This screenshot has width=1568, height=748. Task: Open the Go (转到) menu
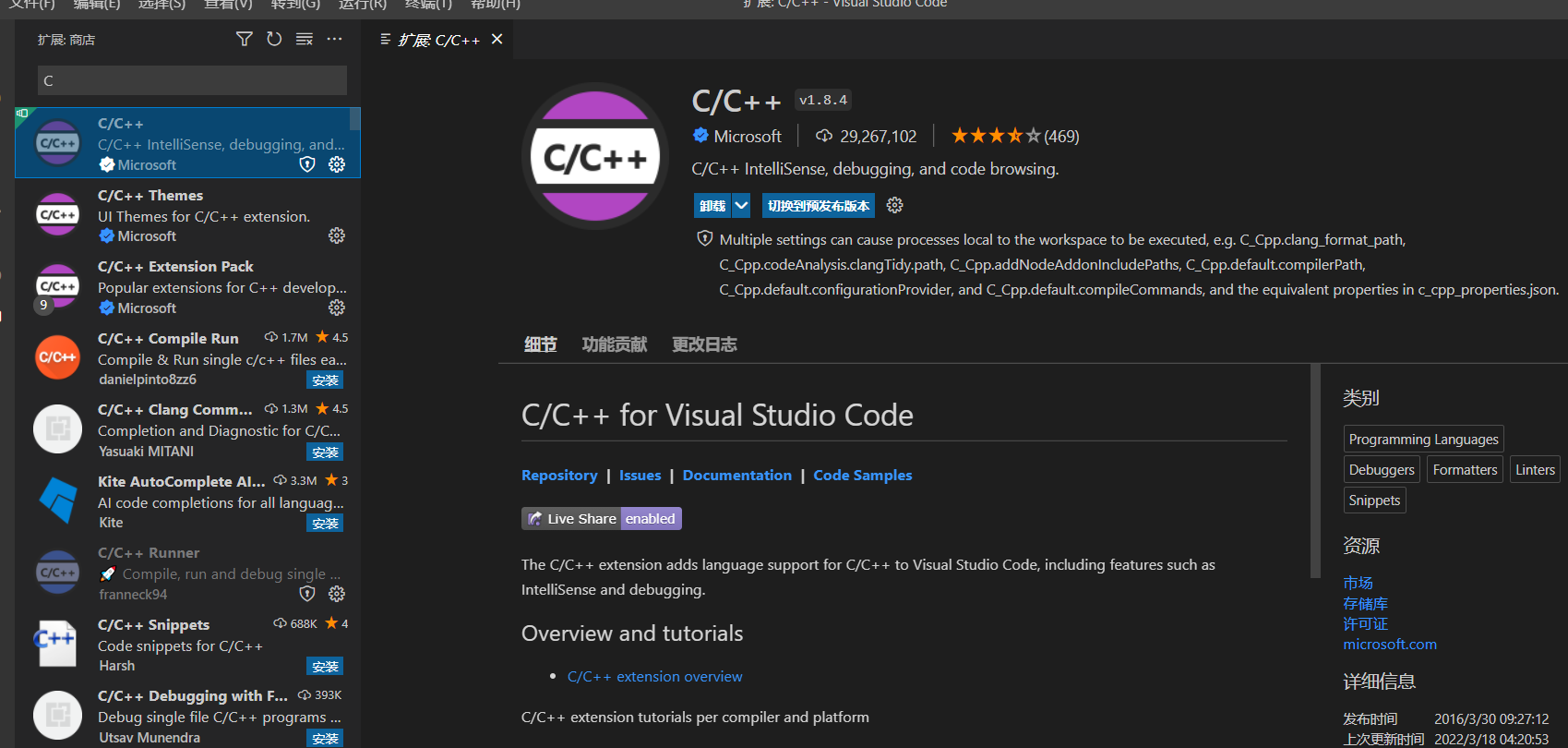point(295,4)
